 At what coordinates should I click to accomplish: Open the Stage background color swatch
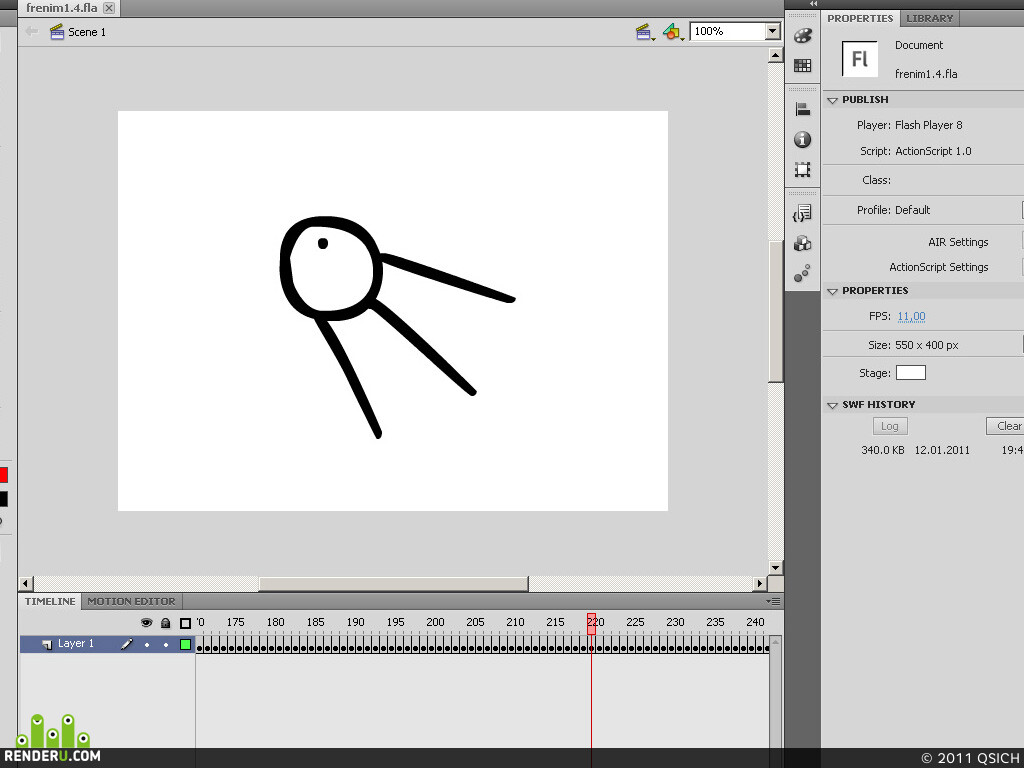(x=910, y=373)
